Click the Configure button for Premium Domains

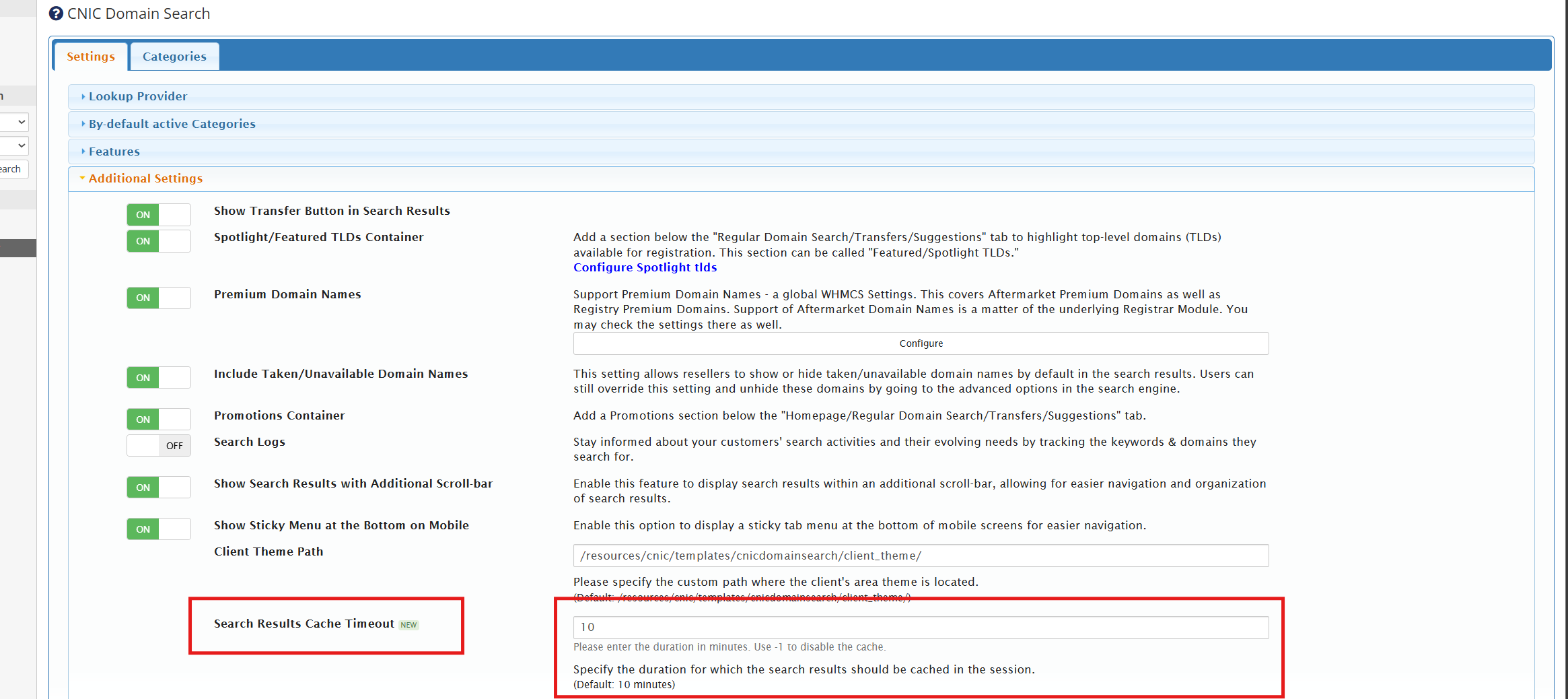[x=921, y=343]
